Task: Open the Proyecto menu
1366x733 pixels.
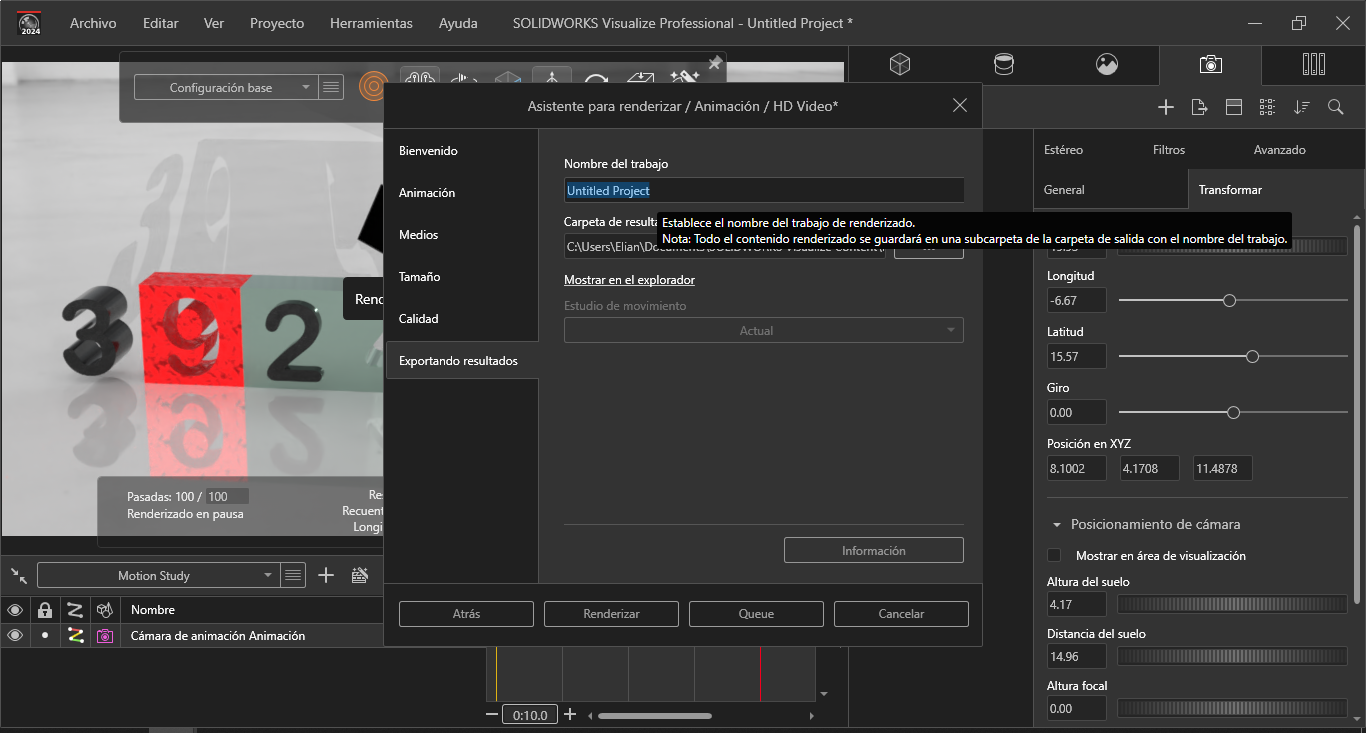Action: pyautogui.click(x=277, y=22)
